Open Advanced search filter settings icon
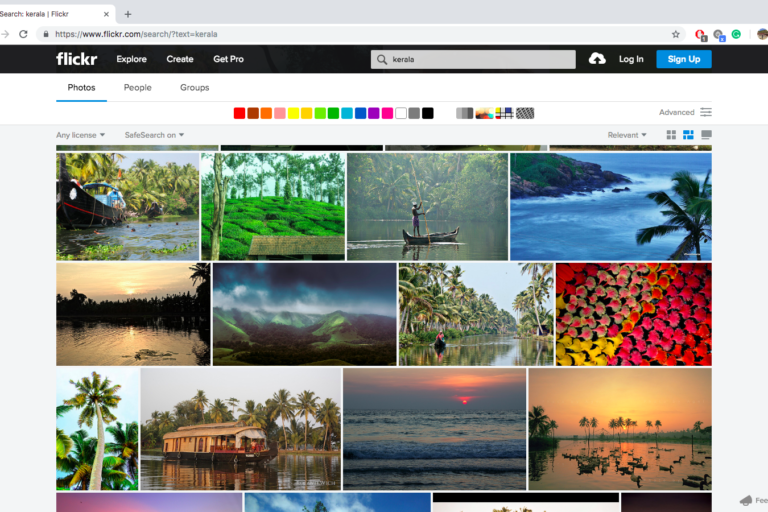 point(706,113)
